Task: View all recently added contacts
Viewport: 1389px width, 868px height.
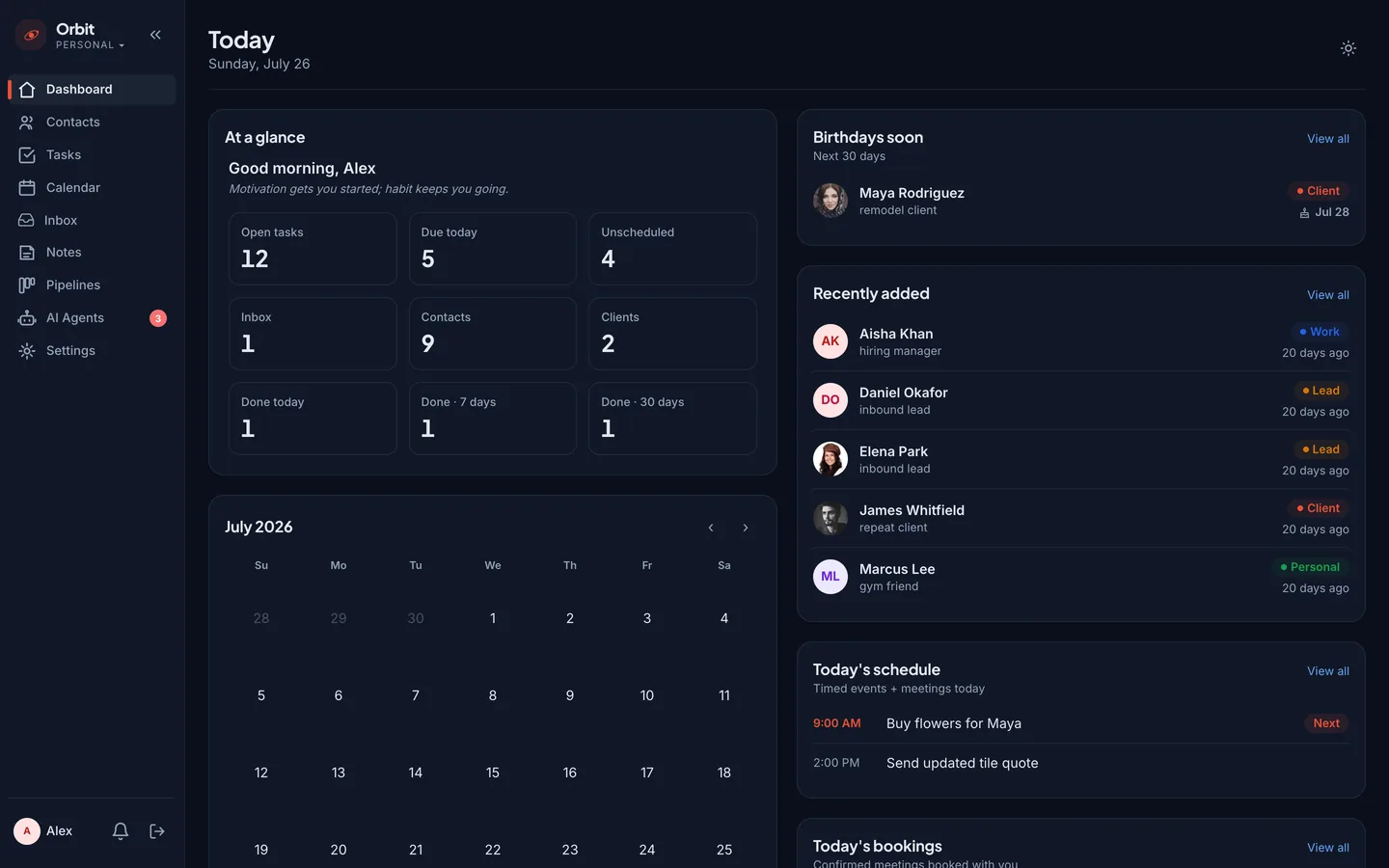Action: [x=1328, y=295]
